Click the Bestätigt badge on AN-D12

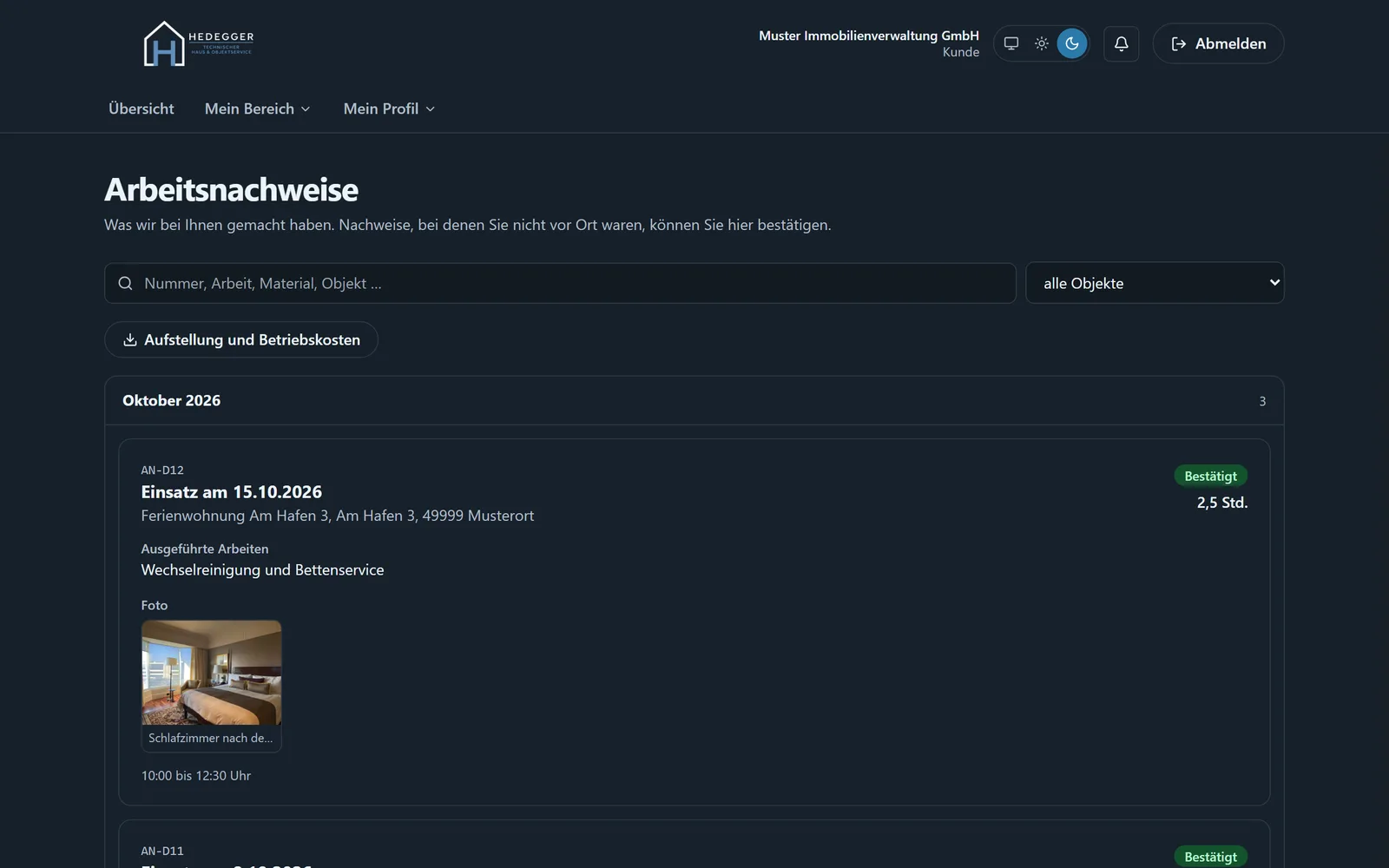coord(1210,476)
